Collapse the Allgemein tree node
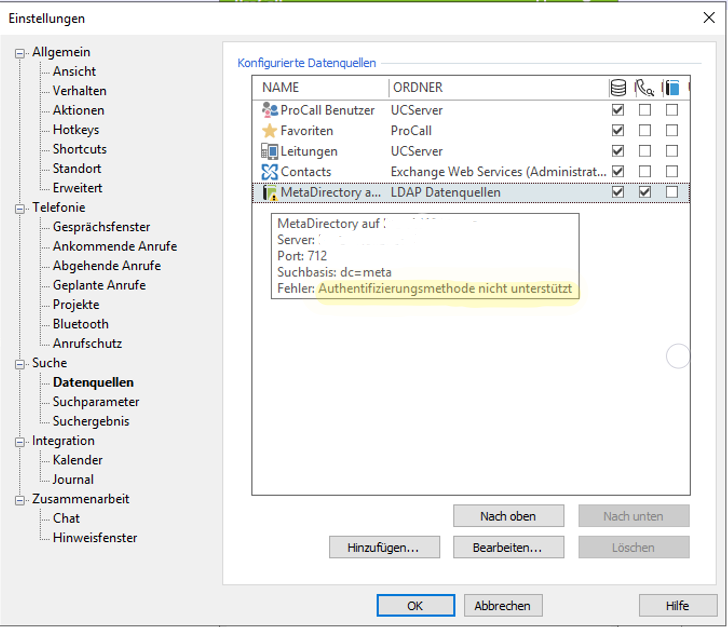 point(19,53)
